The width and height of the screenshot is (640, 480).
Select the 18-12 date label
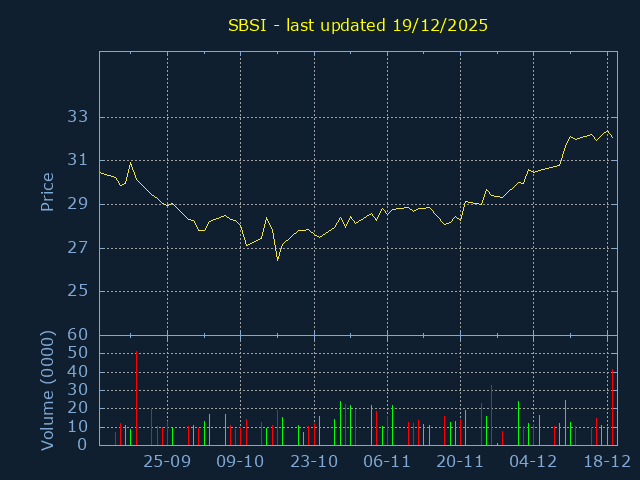point(606,461)
